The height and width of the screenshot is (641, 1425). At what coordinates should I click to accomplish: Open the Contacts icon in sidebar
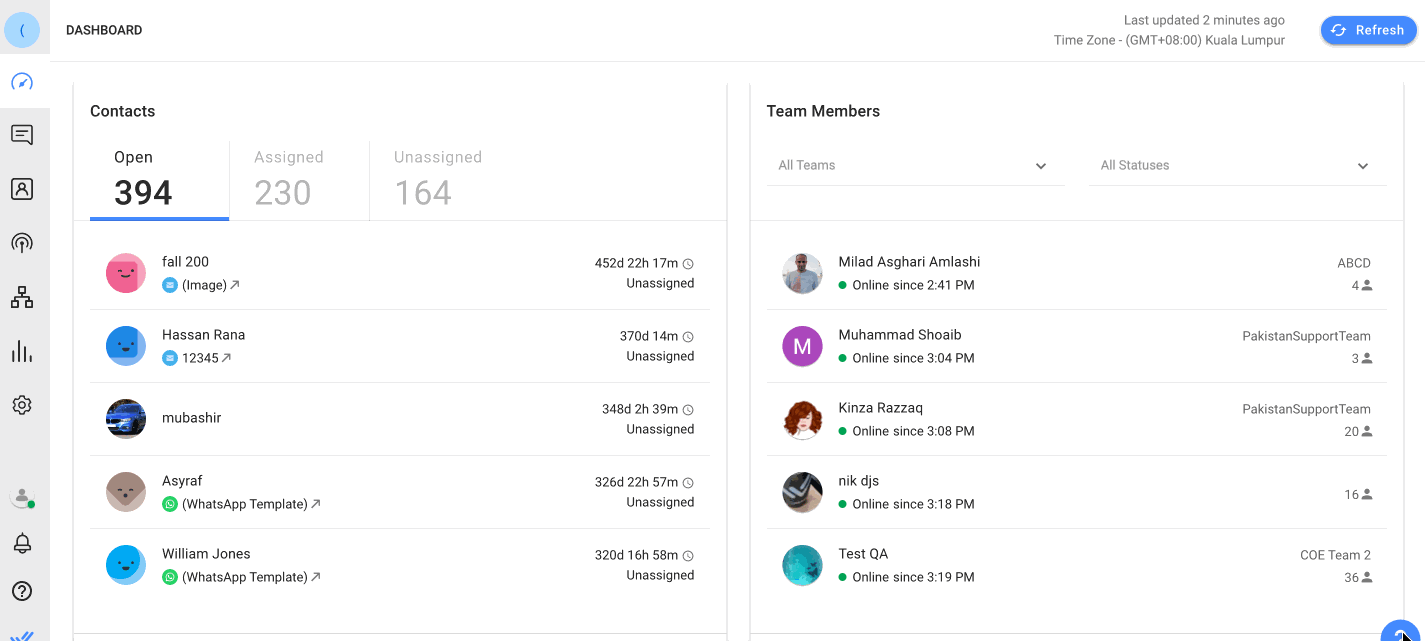point(22,189)
